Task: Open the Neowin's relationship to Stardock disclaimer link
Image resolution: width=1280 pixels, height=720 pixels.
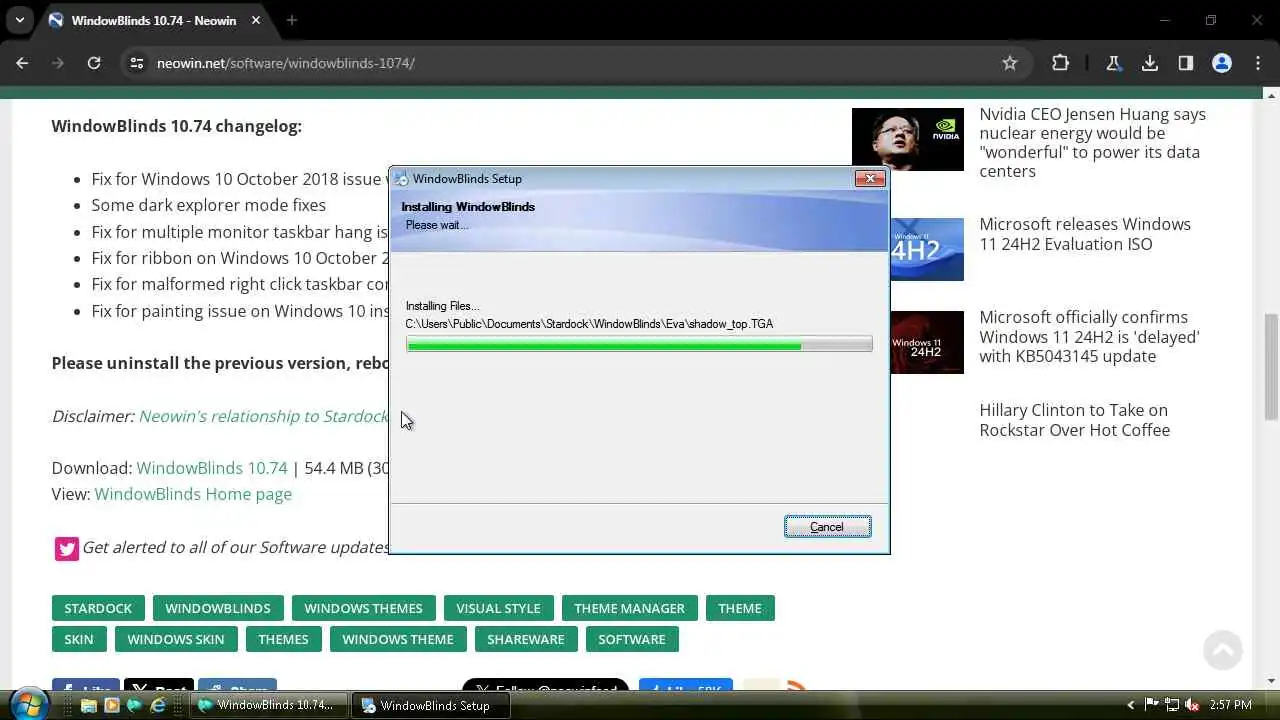Action: (x=264, y=416)
